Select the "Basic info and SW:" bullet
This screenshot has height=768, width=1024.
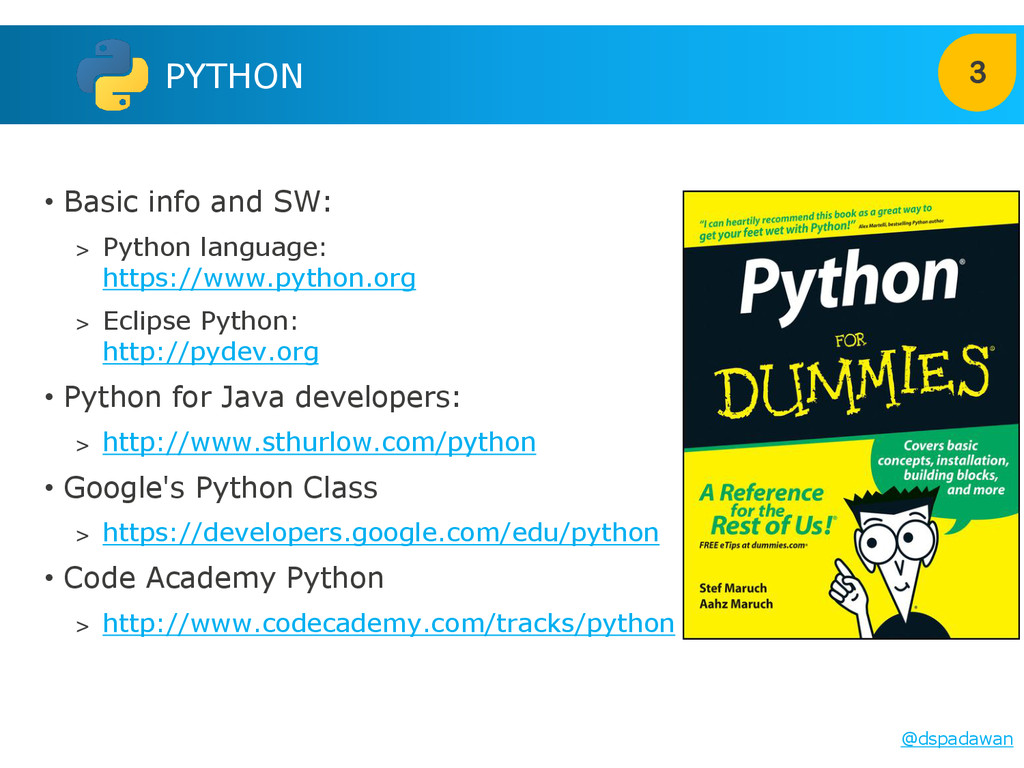tap(197, 201)
